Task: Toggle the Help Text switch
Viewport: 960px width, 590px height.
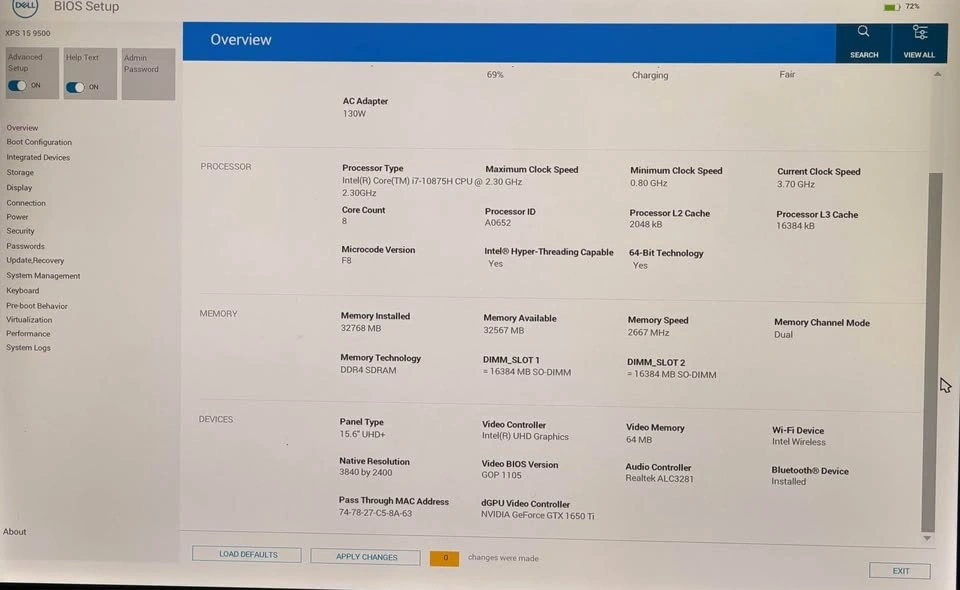Action: click(76, 87)
